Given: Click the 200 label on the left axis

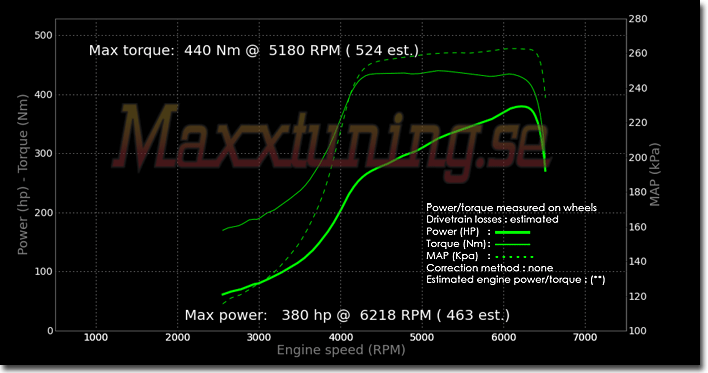Looking at the screenshot, I should 43,213.
